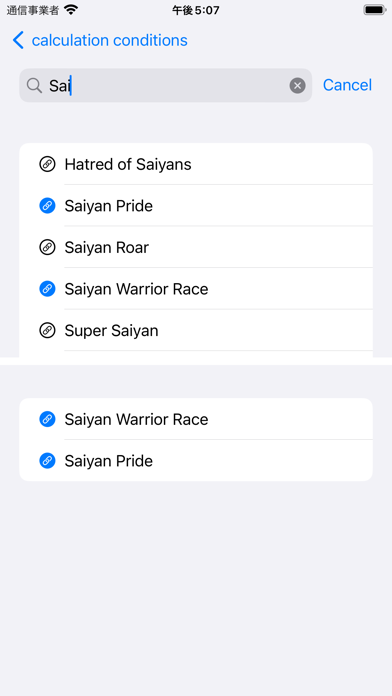Select the Saiyan Roar result text
Viewport: 392px width, 696px height.
pos(107,247)
